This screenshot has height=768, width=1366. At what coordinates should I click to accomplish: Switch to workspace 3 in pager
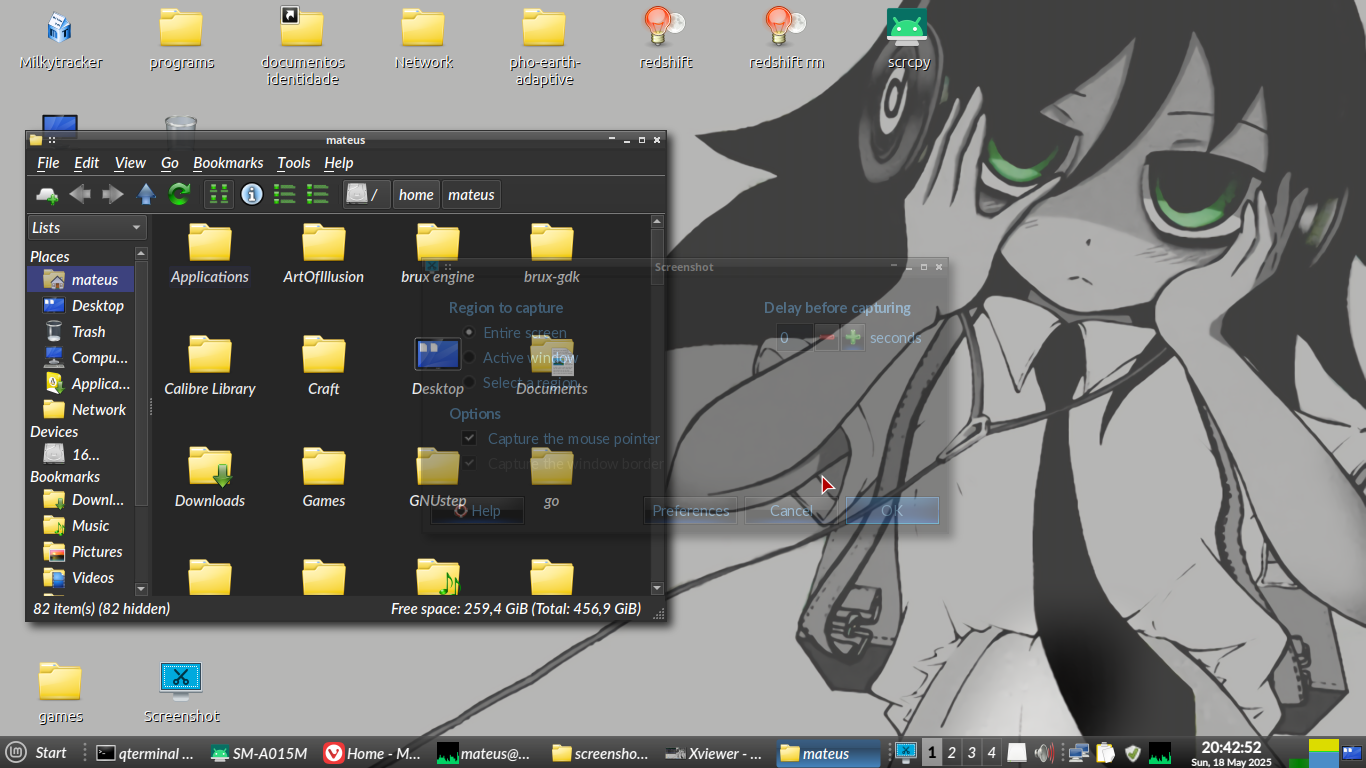pyautogui.click(x=971, y=753)
